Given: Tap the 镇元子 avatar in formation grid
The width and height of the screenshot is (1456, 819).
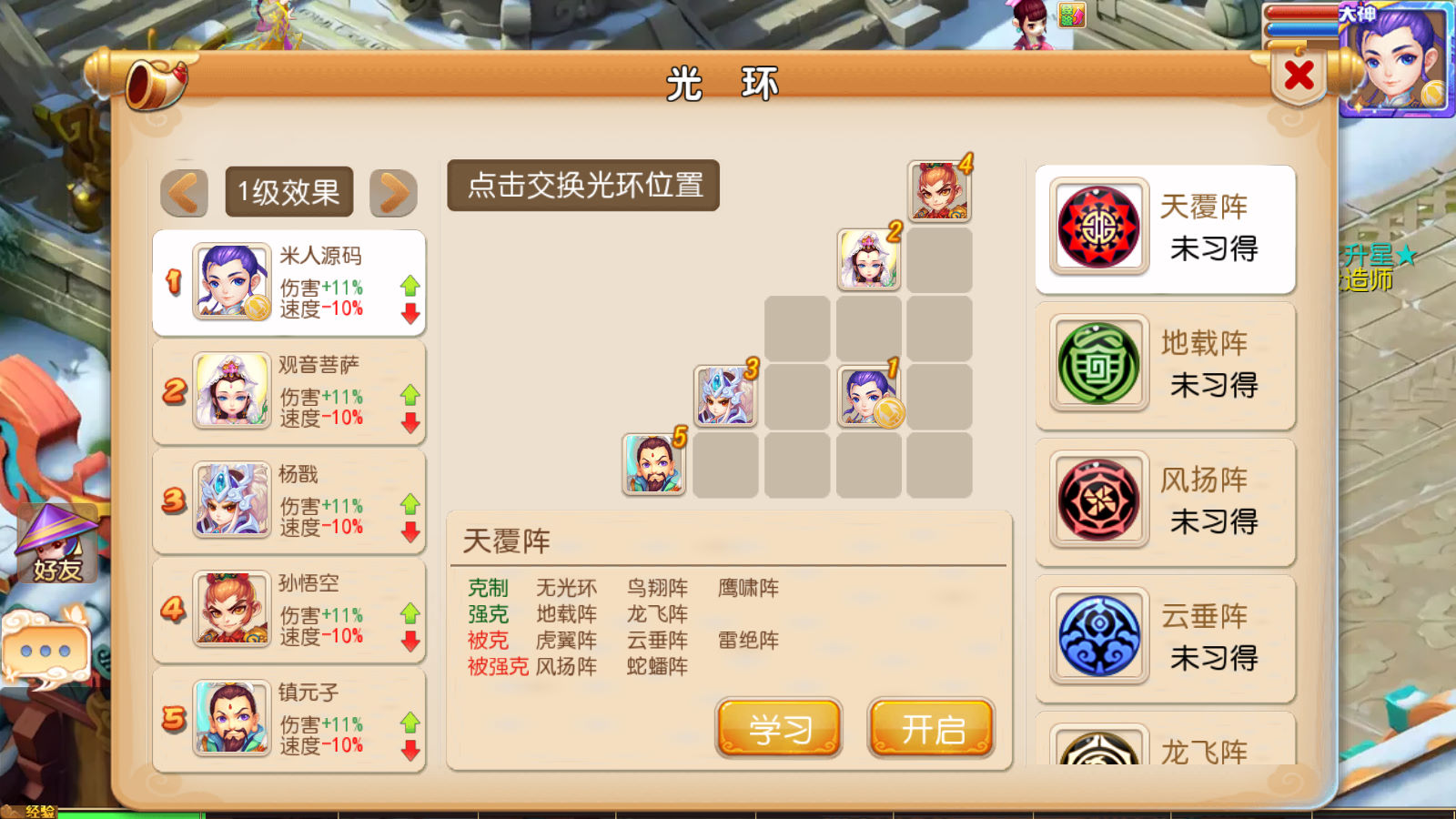Looking at the screenshot, I should point(654,464).
